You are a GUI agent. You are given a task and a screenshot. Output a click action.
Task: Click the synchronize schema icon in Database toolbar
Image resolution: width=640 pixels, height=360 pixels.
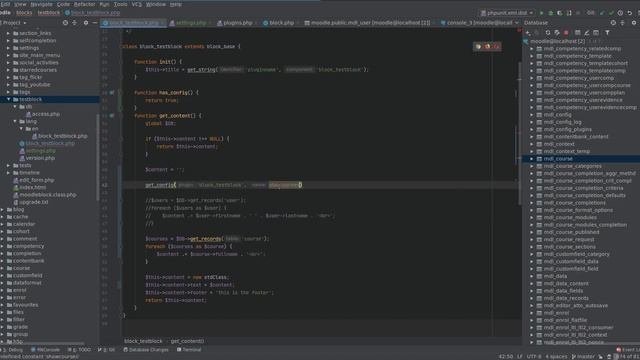click(557, 33)
